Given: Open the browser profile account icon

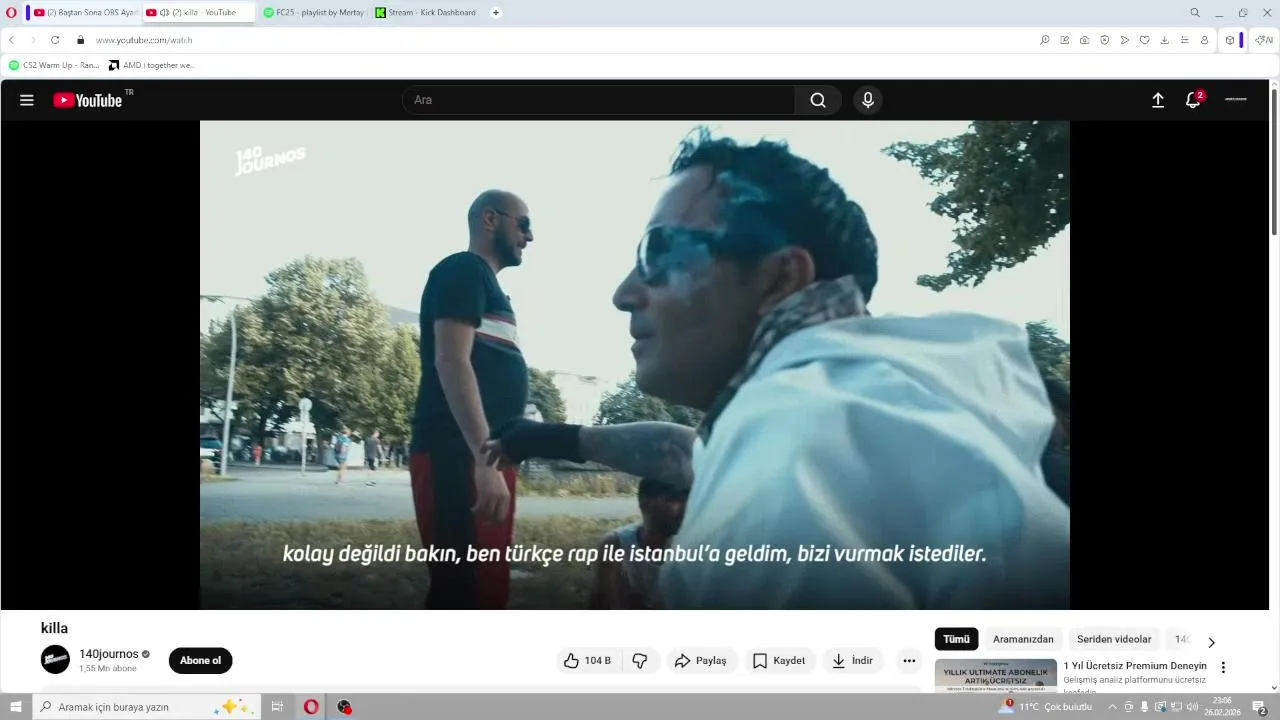Looking at the screenshot, I should tap(1205, 40).
